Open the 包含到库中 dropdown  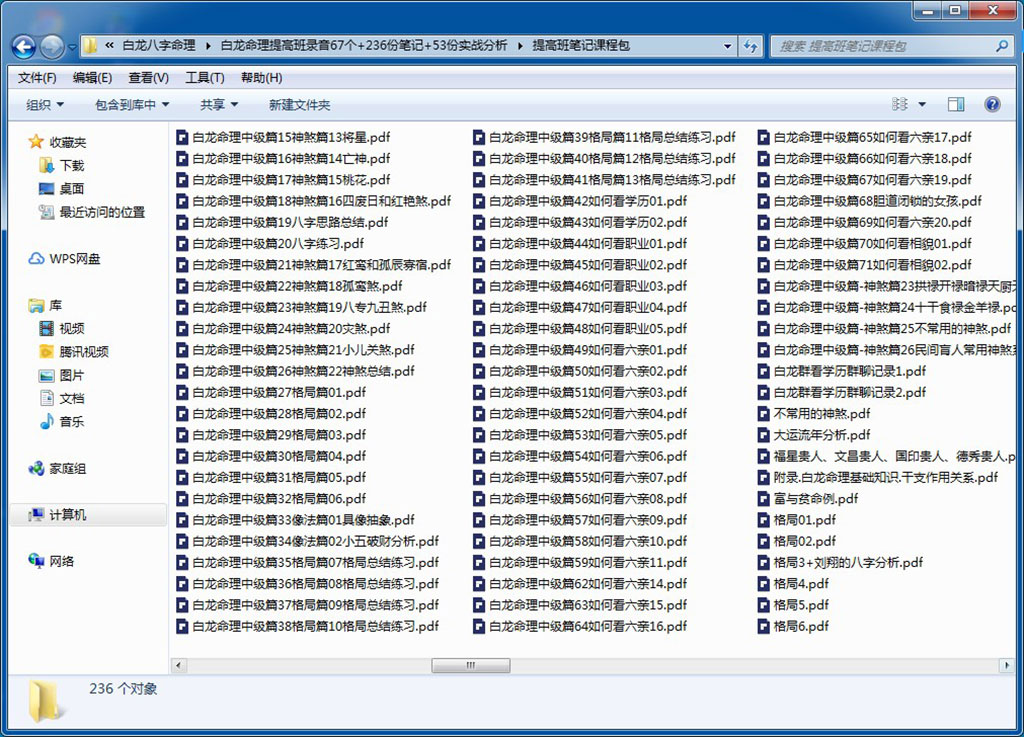[x=132, y=105]
